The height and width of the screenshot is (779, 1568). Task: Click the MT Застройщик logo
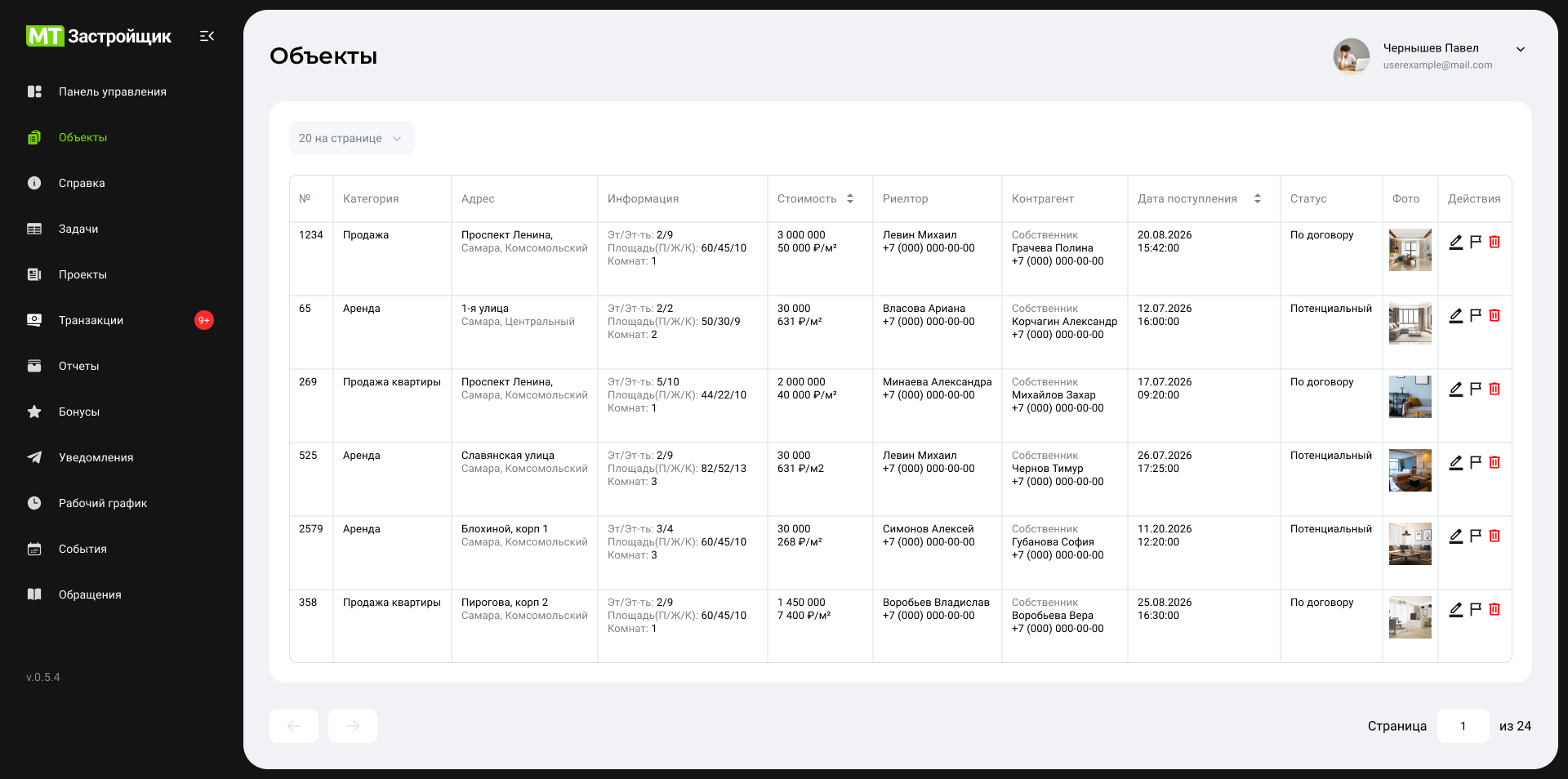click(99, 36)
